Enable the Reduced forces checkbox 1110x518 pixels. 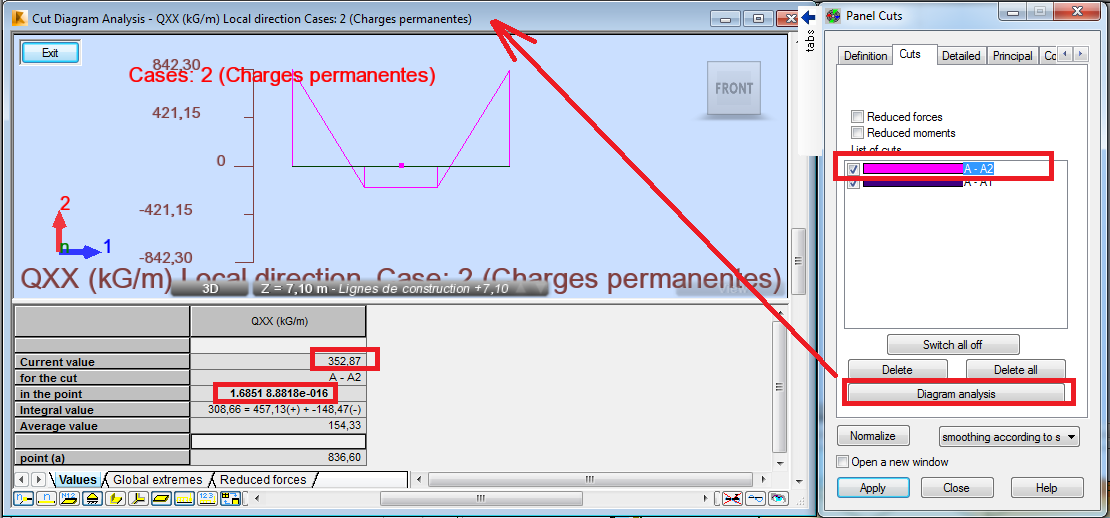pos(857,117)
